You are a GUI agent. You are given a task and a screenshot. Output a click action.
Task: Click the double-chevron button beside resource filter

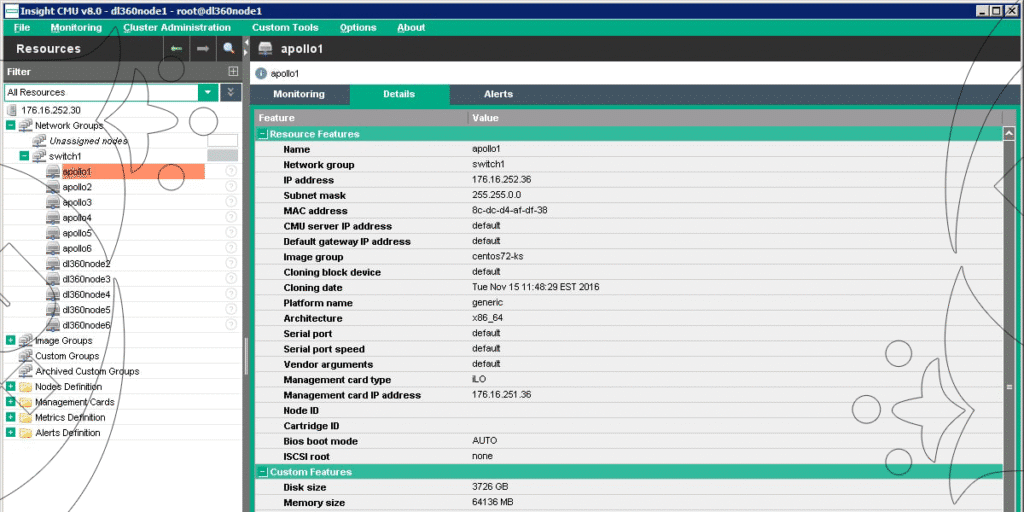coord(231,92)
